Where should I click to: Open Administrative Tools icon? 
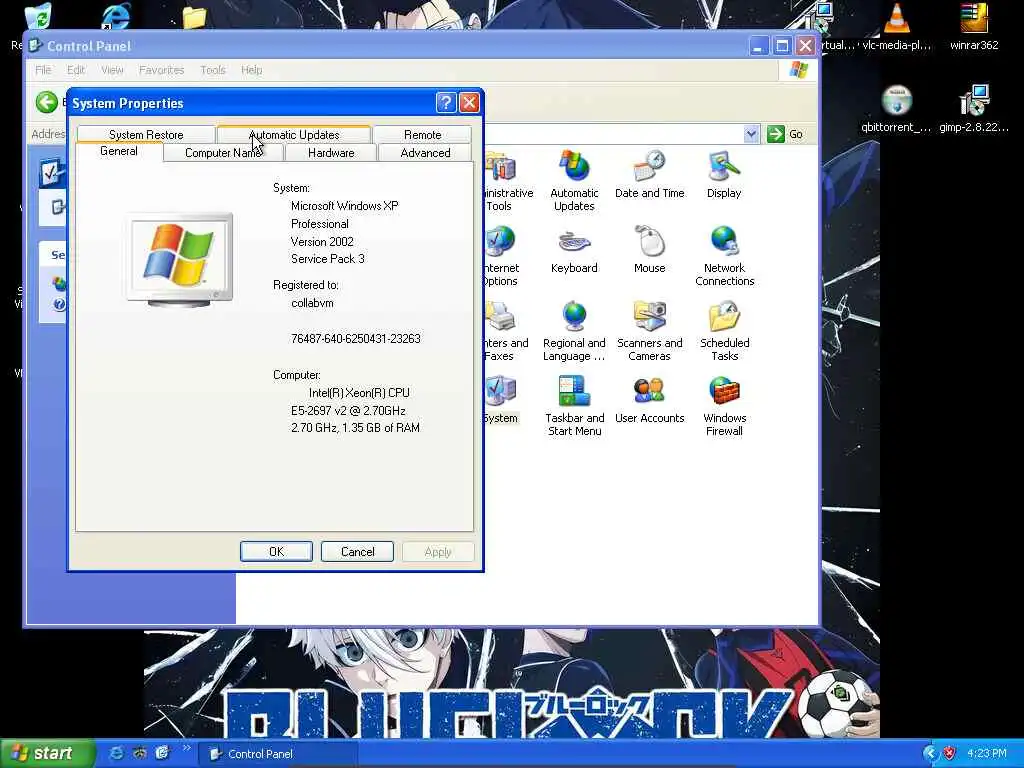508,181
